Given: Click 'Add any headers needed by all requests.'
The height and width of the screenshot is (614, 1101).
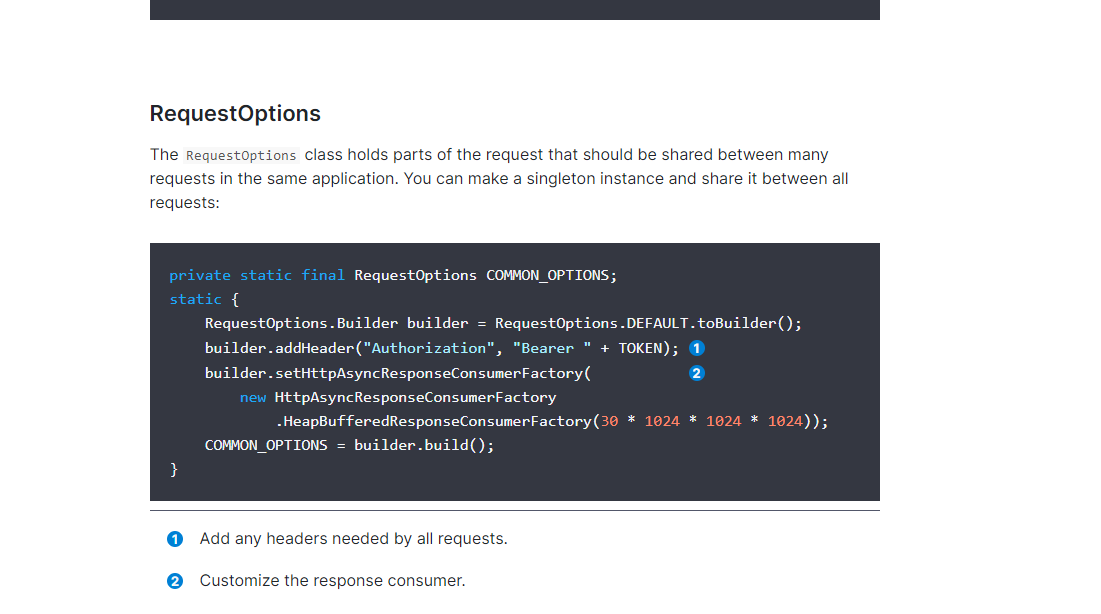Looking at the screenshot, I should [353, 538].
